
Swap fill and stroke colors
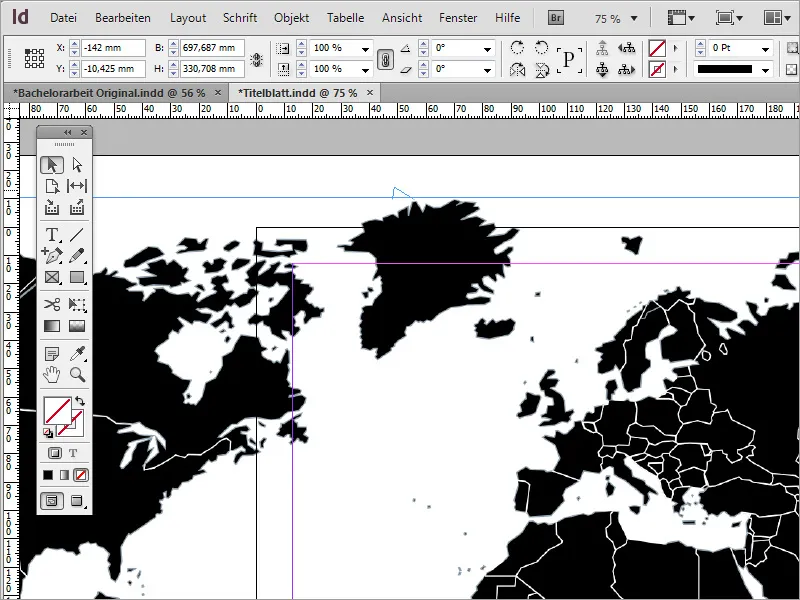click(x=80, y=401)
